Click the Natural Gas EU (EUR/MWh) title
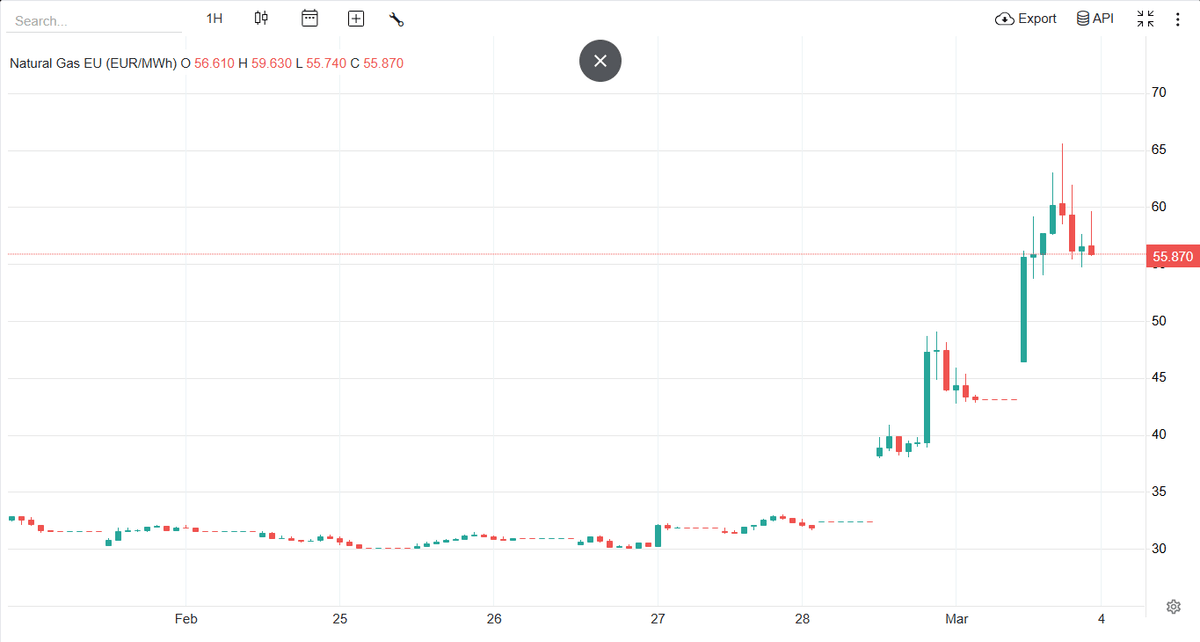The image size is (1200, 642). (x=93, y=63)
